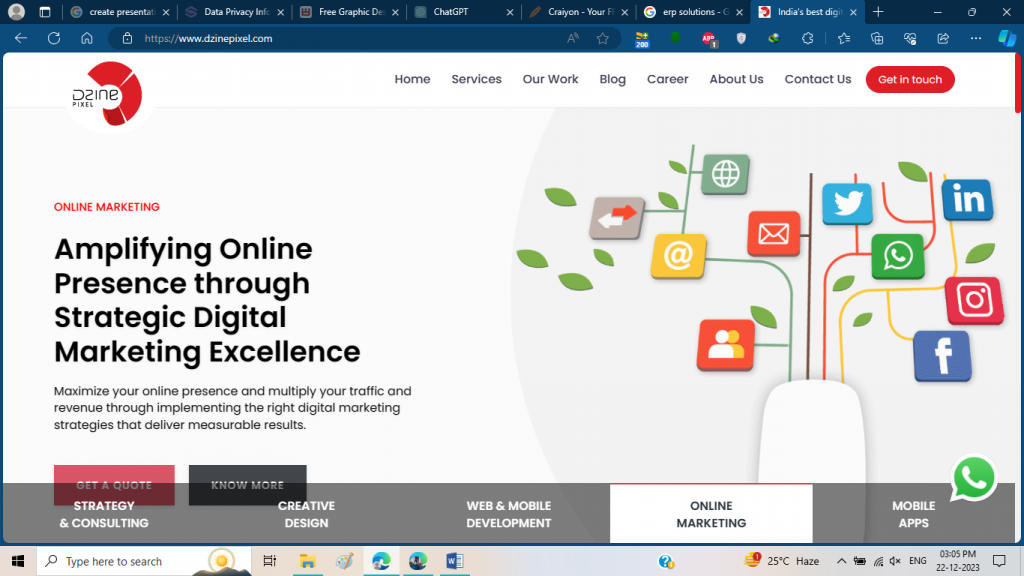Image resolution: width=1024 pixels, height=576 pixels.
Task: Select the Mobile Apps slide tab
Action: [x=914, y=514]
